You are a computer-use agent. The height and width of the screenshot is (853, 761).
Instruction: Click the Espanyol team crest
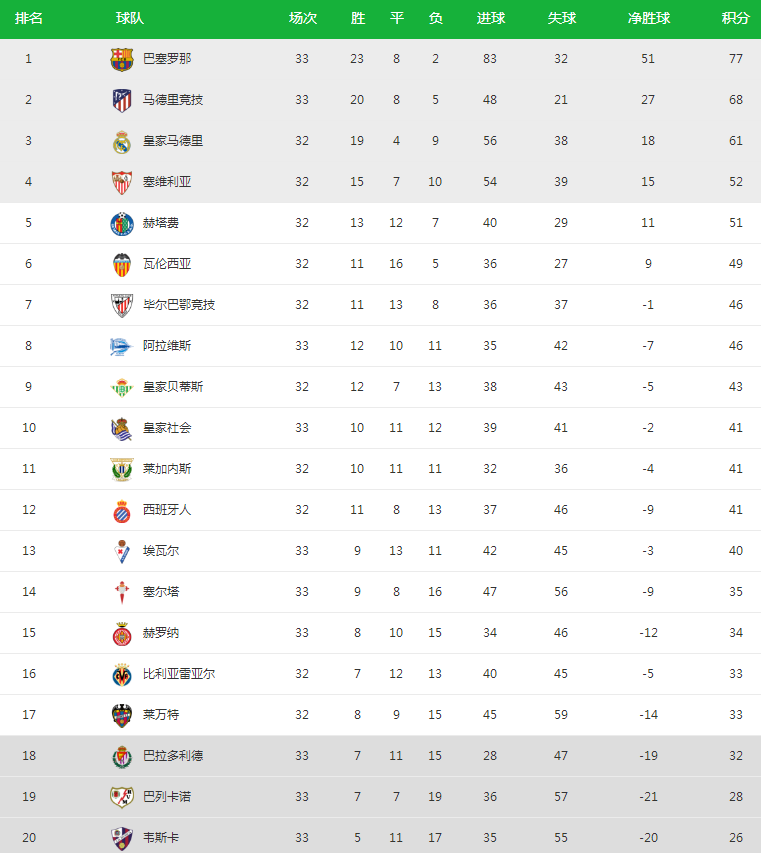click(x=122, y=511)
